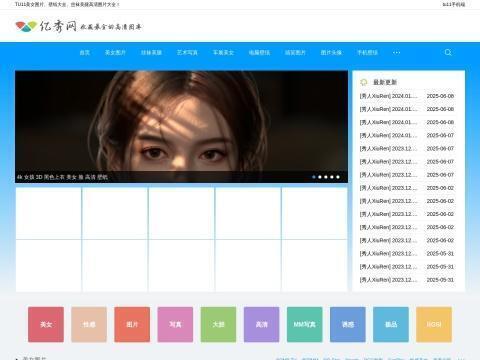Open the 图片头像 nav item
This screenshot has width=480, height=360.
[331, 52]
